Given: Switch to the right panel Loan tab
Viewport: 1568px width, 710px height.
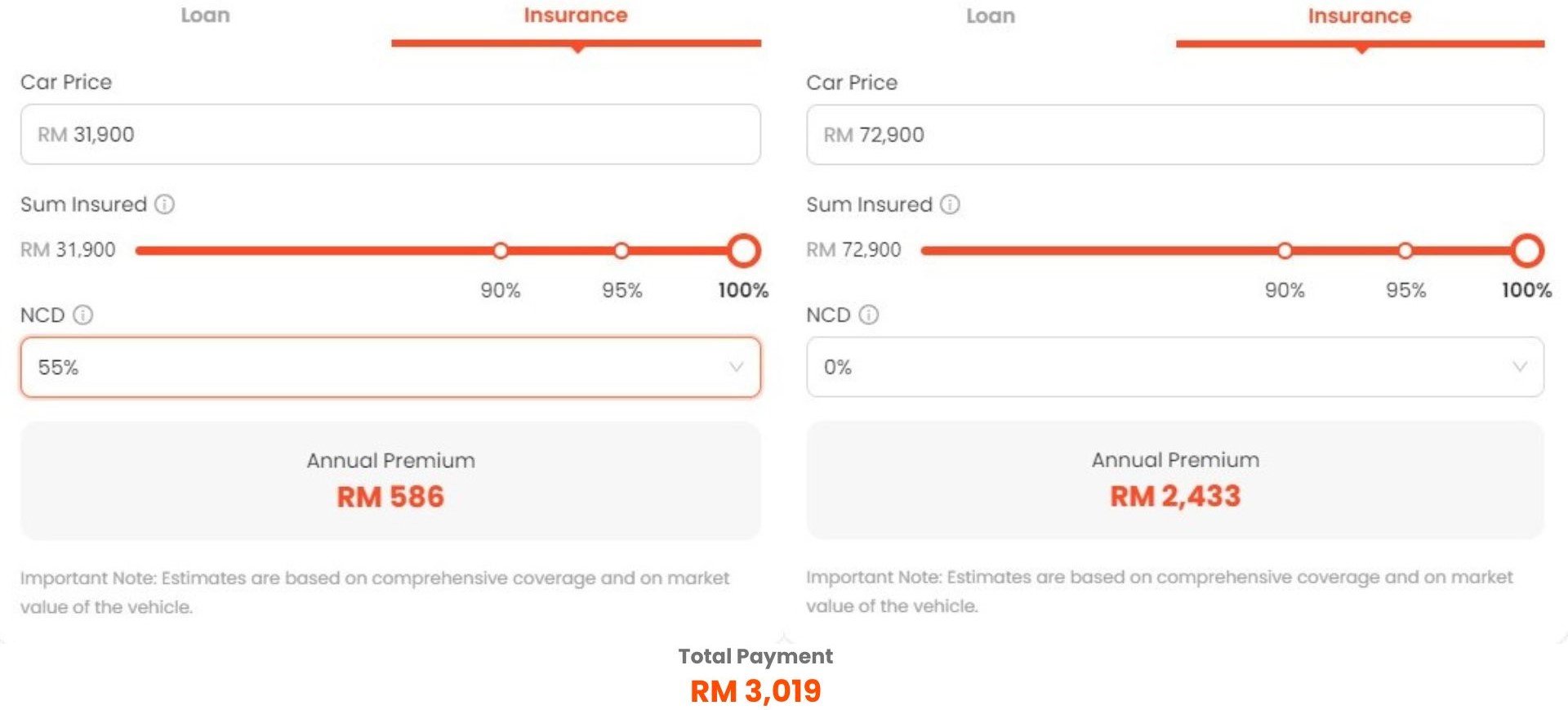Looking at the screenshot, I should click(990, 16).
